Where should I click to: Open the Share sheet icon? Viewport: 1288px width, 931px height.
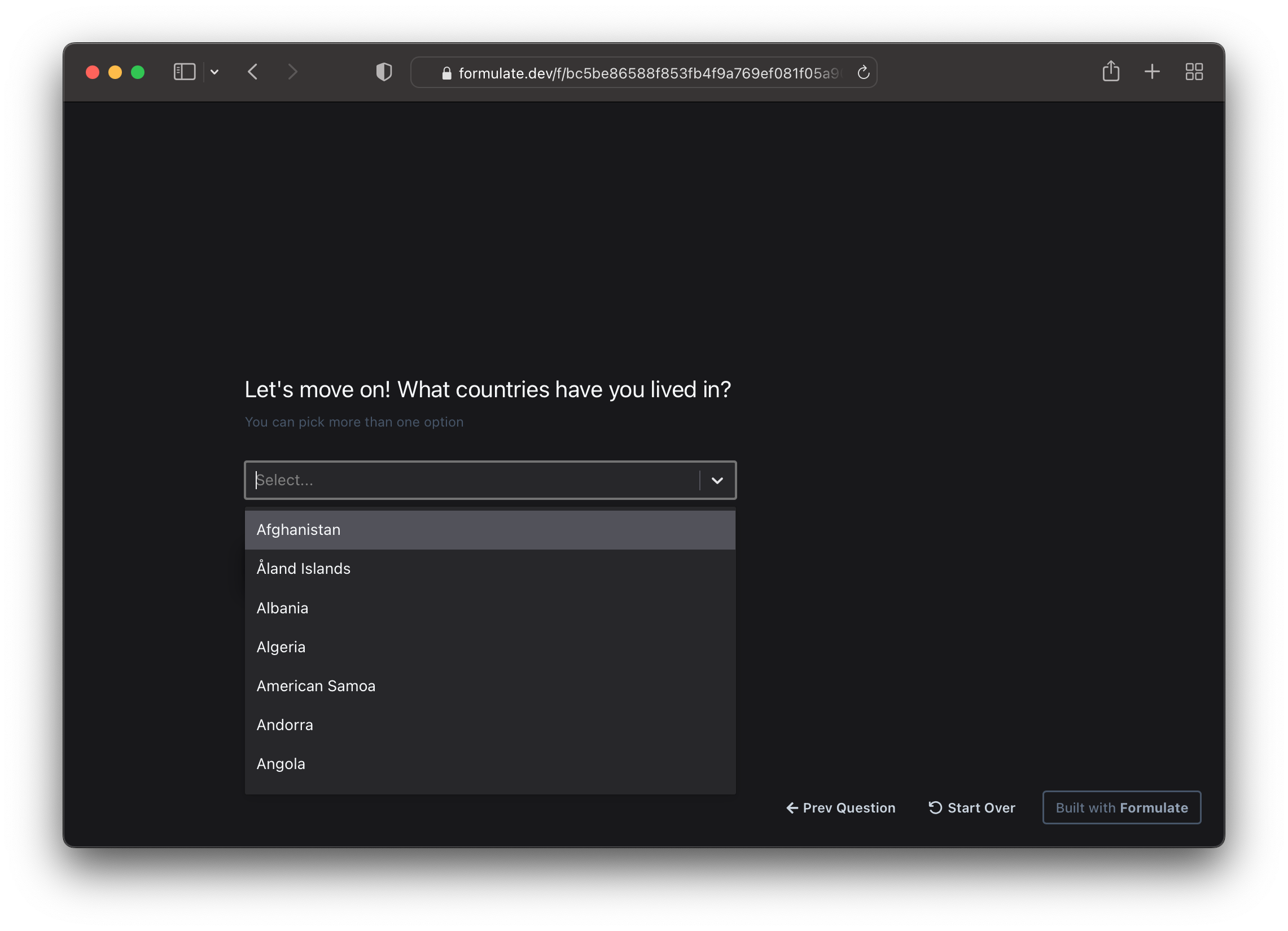click(x=1110, y=72)
